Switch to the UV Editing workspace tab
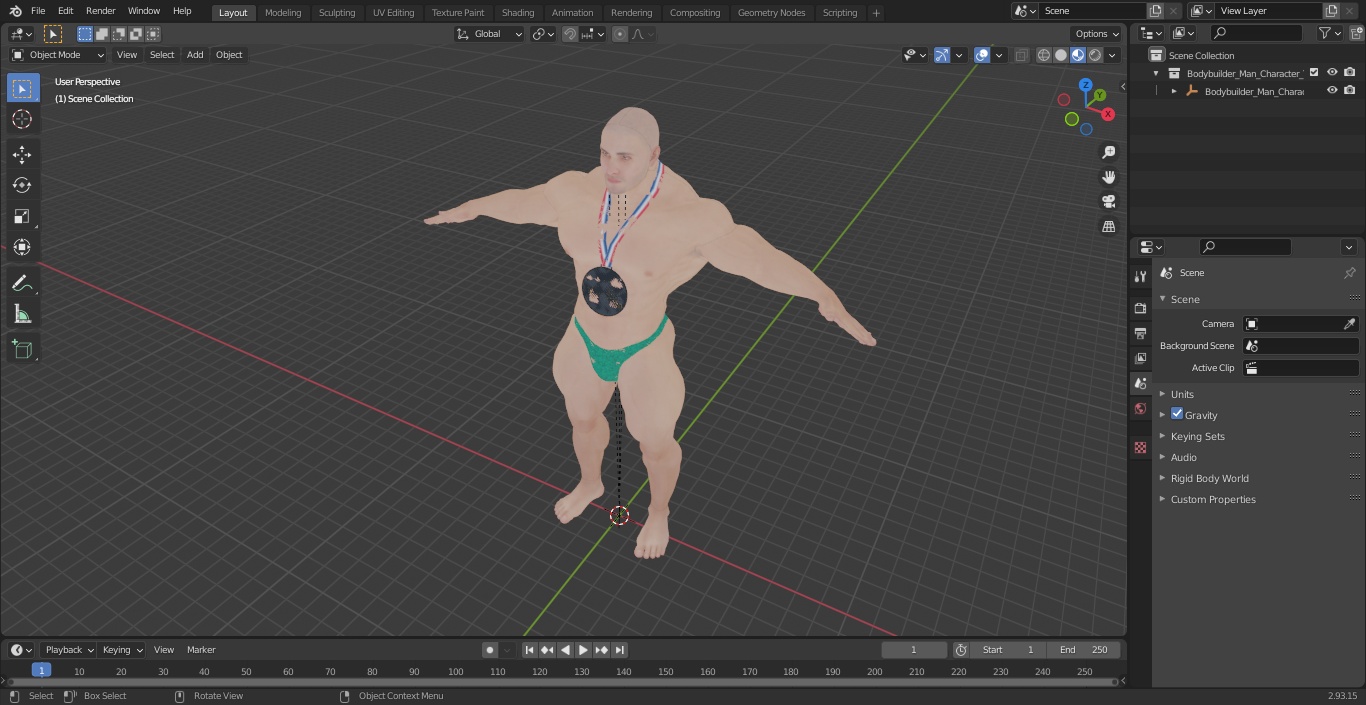The height and width of the screenshot is (705, 1366). click(x=393, y=13)
